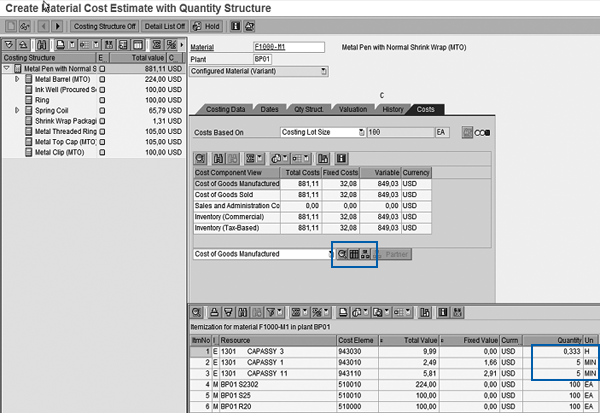600x413 pixels.
Task: Click the expand all nodes icon in tree toolbar
Action: pos(9,45)
